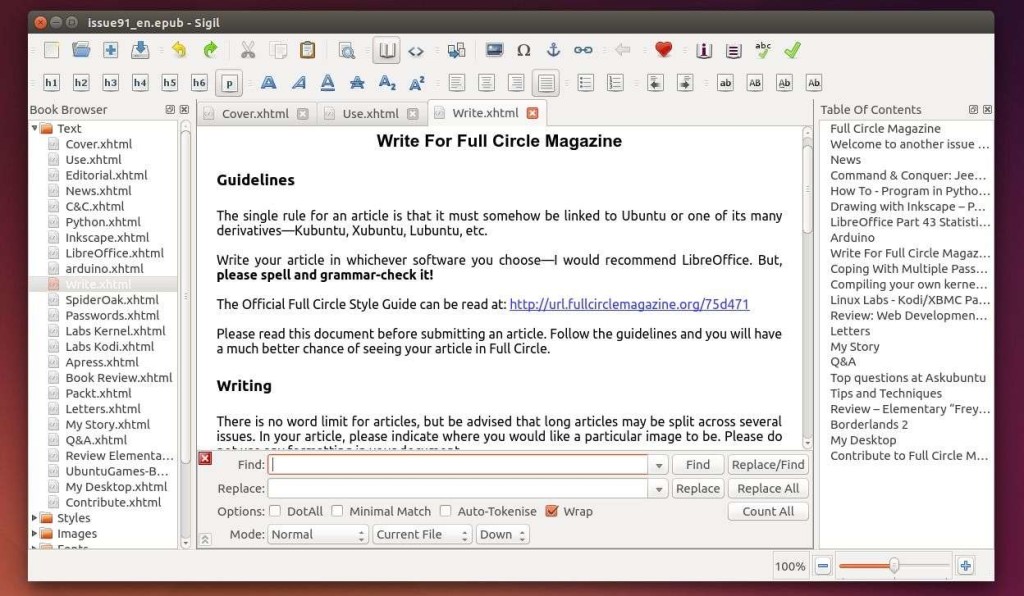This screenshot has height=596, width=1024.
Task: Open Editorial.xhtml in the Book Browser
Action: tap(106, 175)
